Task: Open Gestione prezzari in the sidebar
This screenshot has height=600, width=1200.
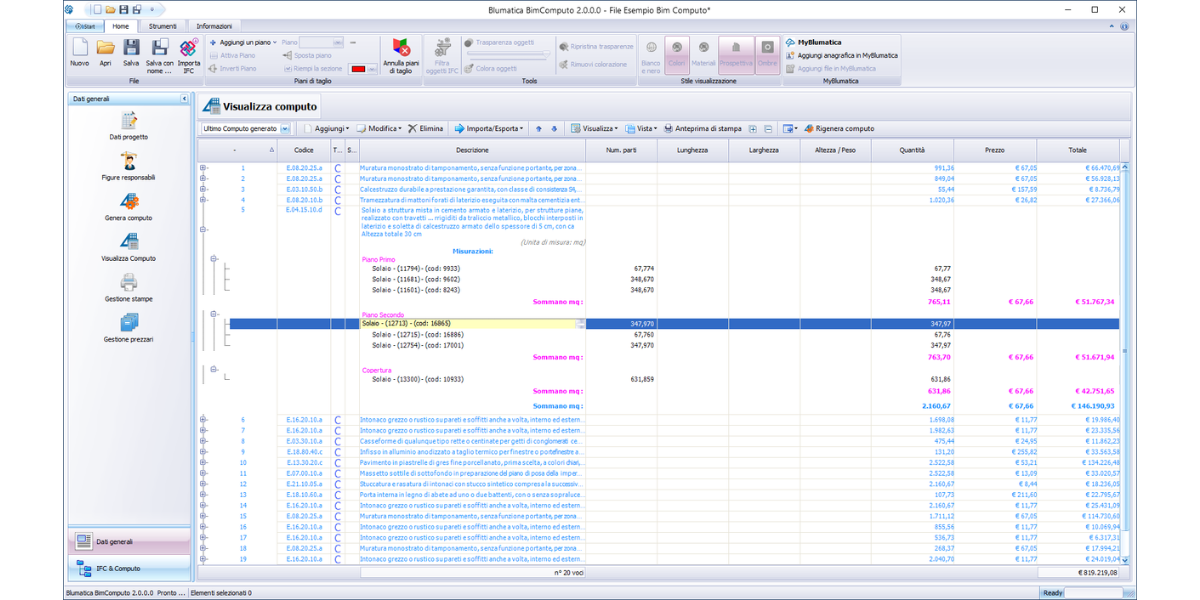Action: coord(128,326)
